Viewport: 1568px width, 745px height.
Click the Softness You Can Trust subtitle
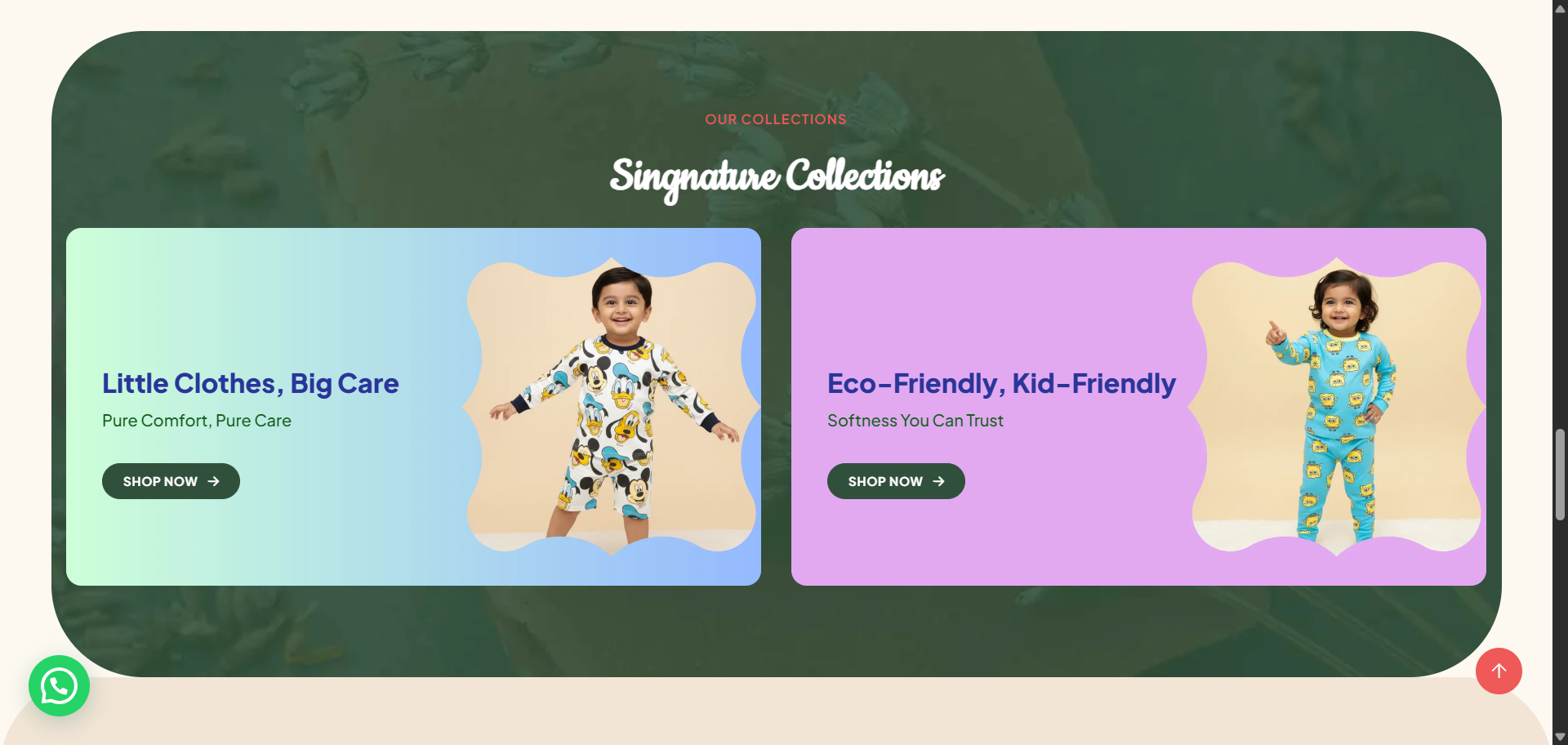915,421
